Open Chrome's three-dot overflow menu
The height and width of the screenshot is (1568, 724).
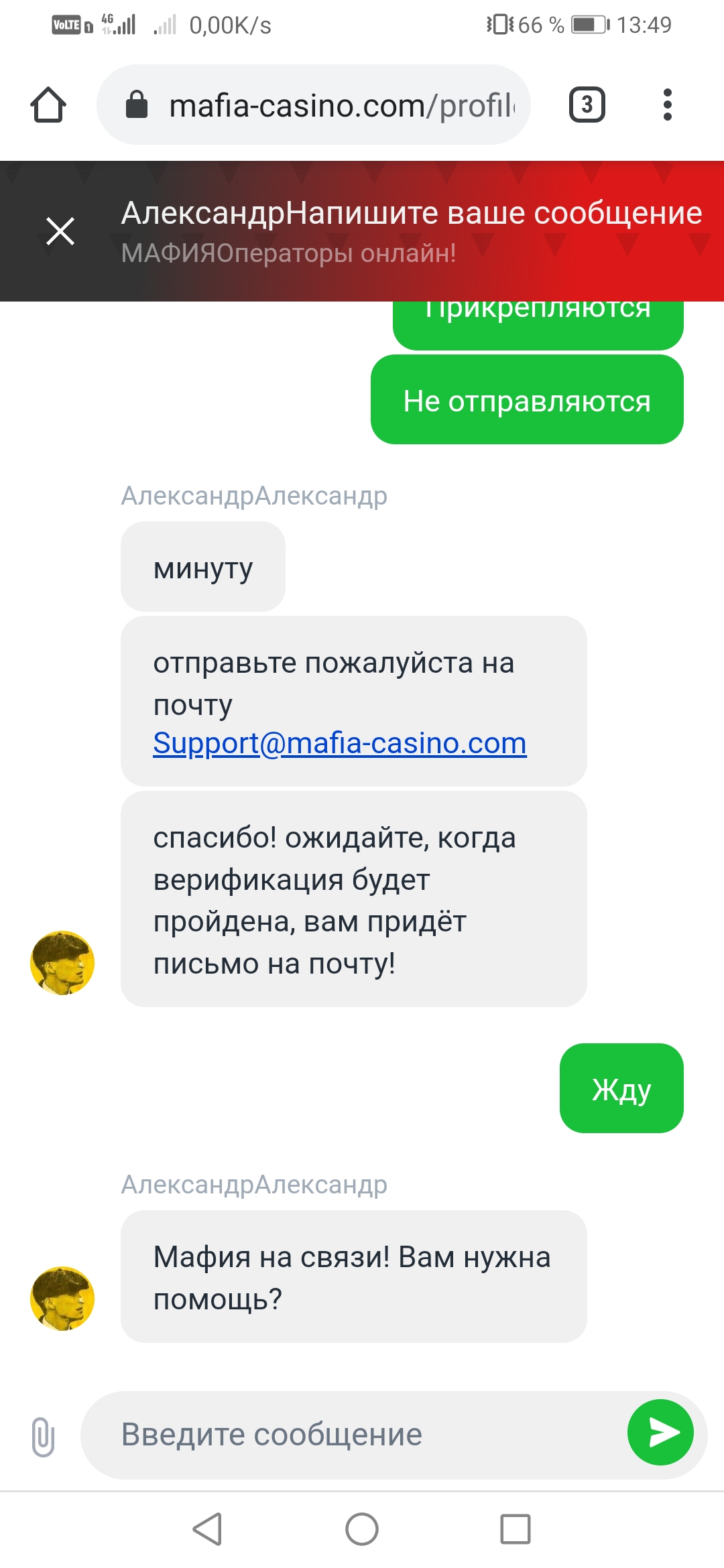pyautogui.click(x=666, y=105)
